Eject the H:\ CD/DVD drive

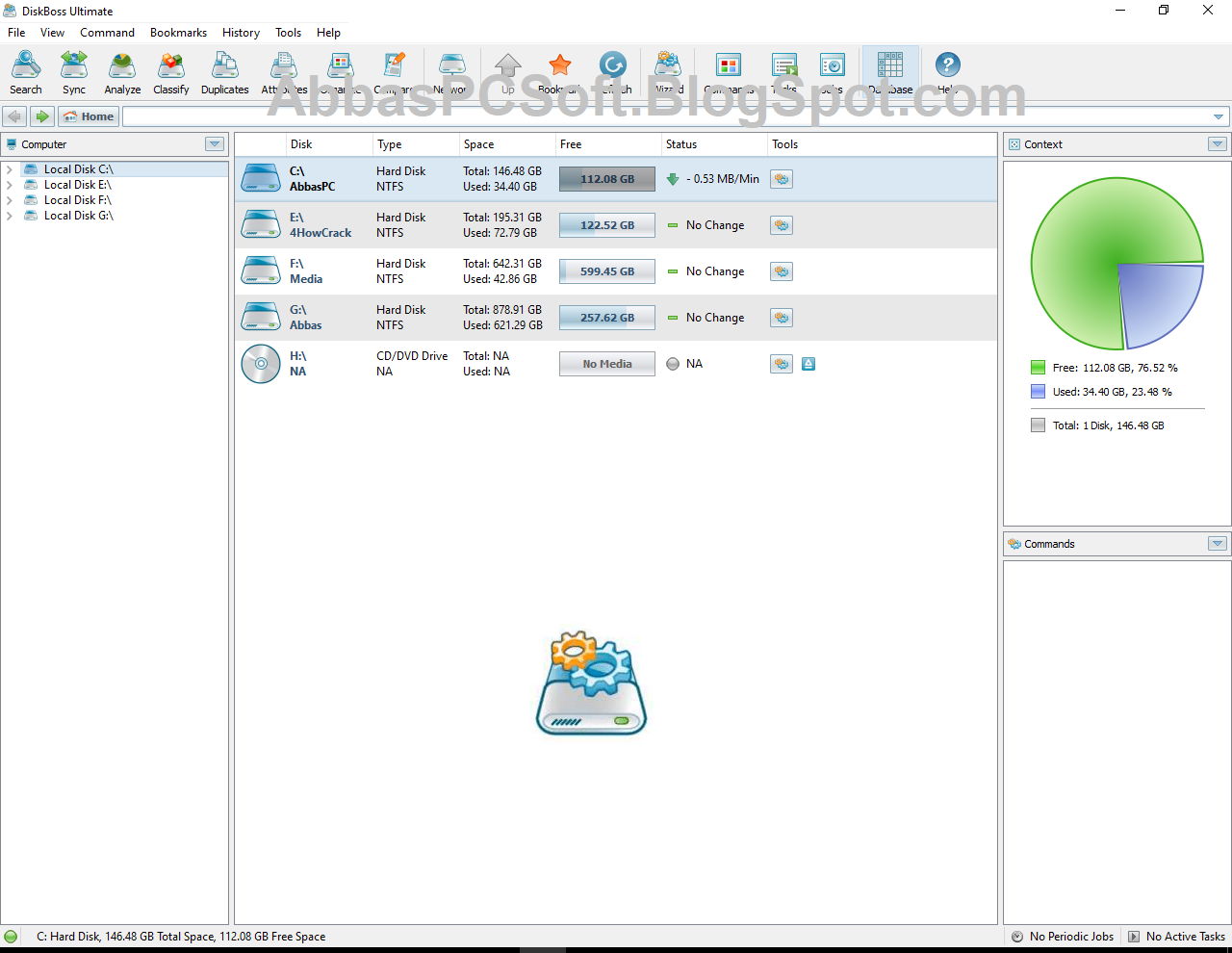tap(808, 364)
